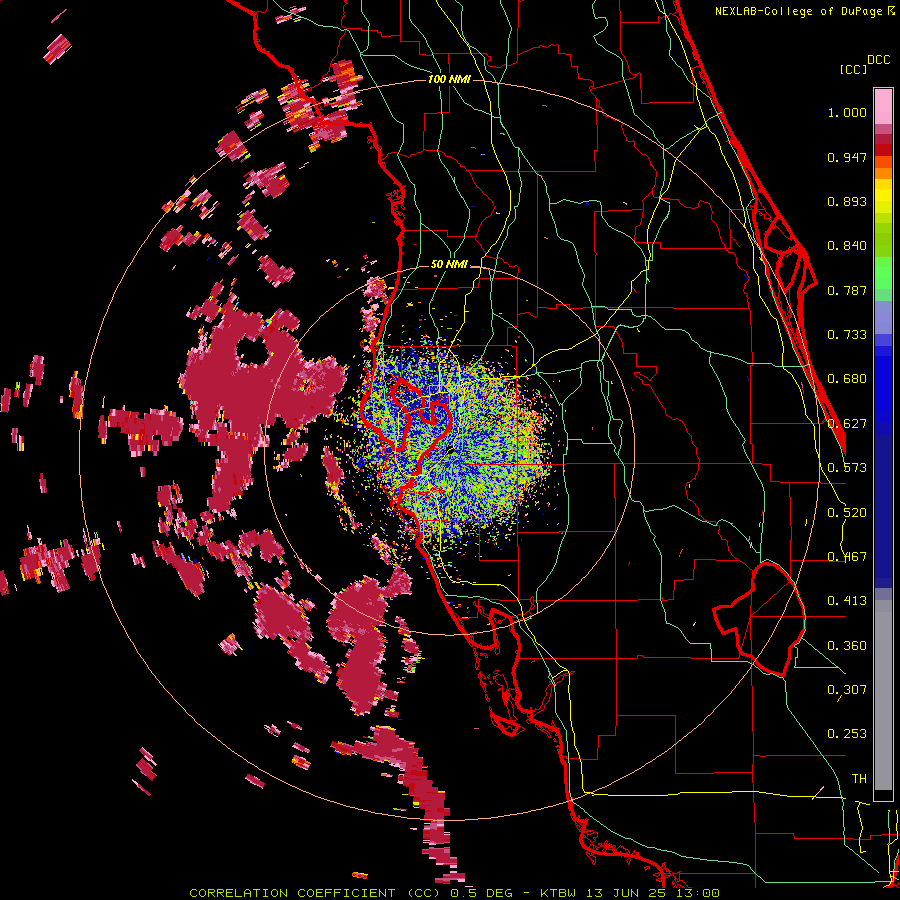Select the 0.573 scale value
This screenshot has height=900, width=900.
[847, 468]
